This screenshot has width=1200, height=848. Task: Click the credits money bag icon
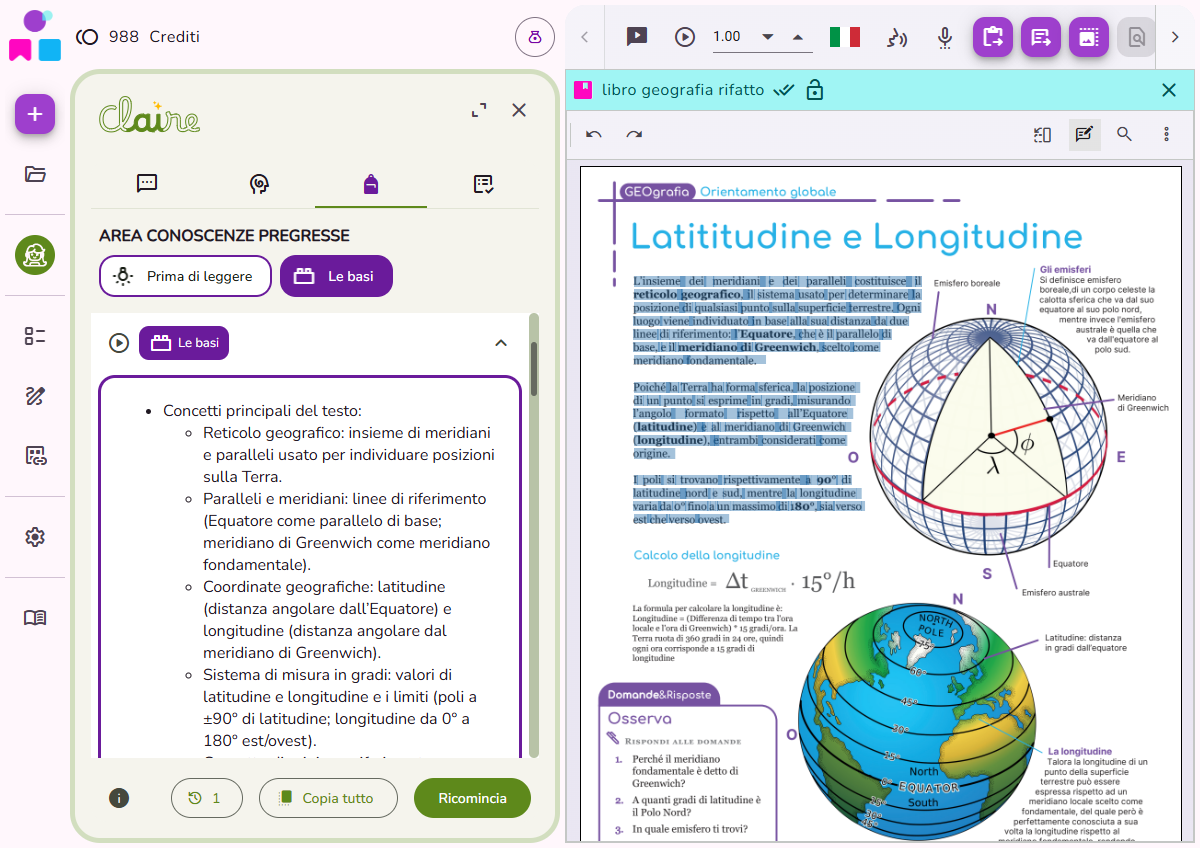tap(535, 37)
